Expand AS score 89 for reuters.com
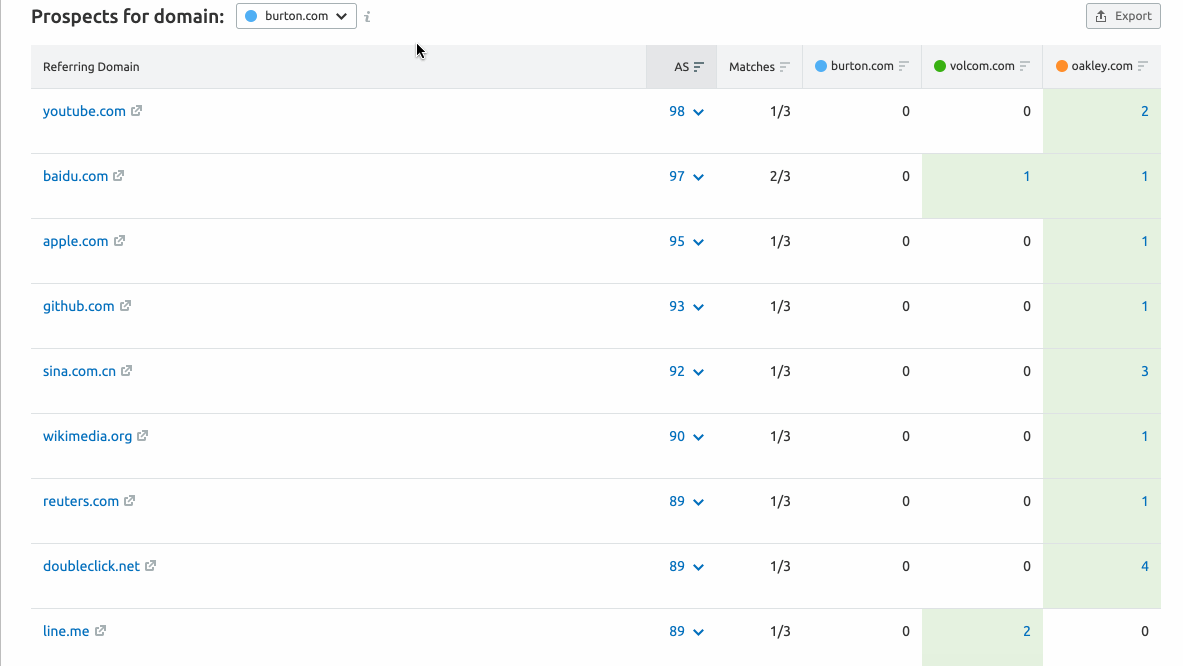Image resolution: width=1183 pixels, height=666 pixels. (687, 501)
